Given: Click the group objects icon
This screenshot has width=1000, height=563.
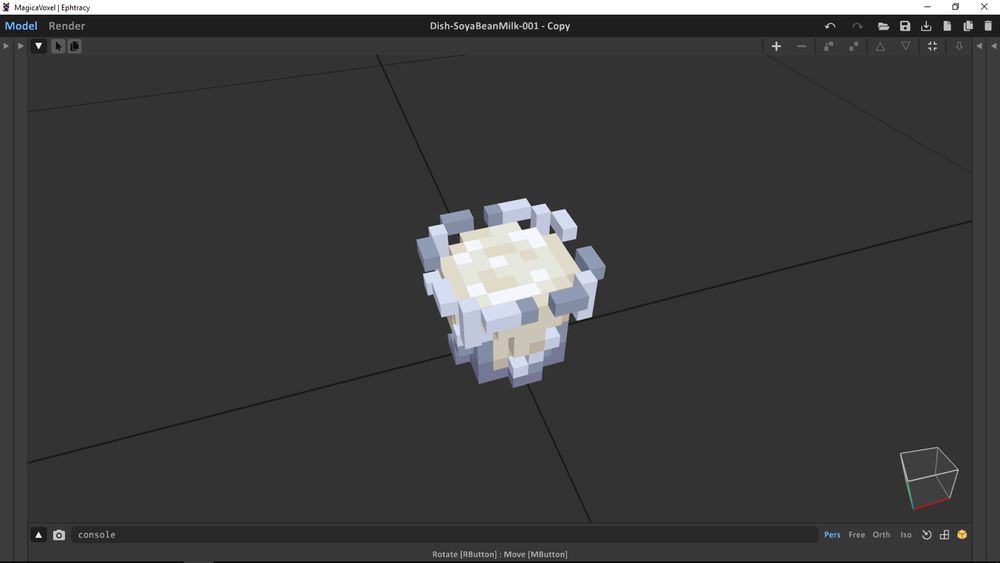Looking at the screenshot, I should point(828,46).
